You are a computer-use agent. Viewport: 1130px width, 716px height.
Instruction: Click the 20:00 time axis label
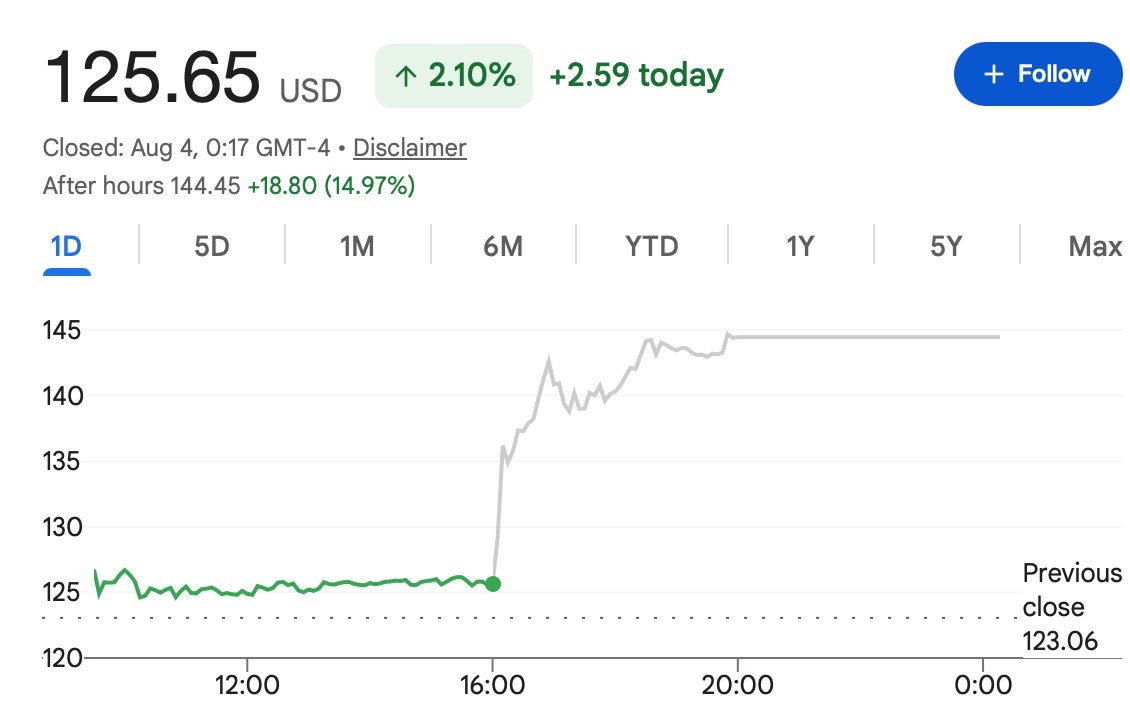click(x=738, y=685)
